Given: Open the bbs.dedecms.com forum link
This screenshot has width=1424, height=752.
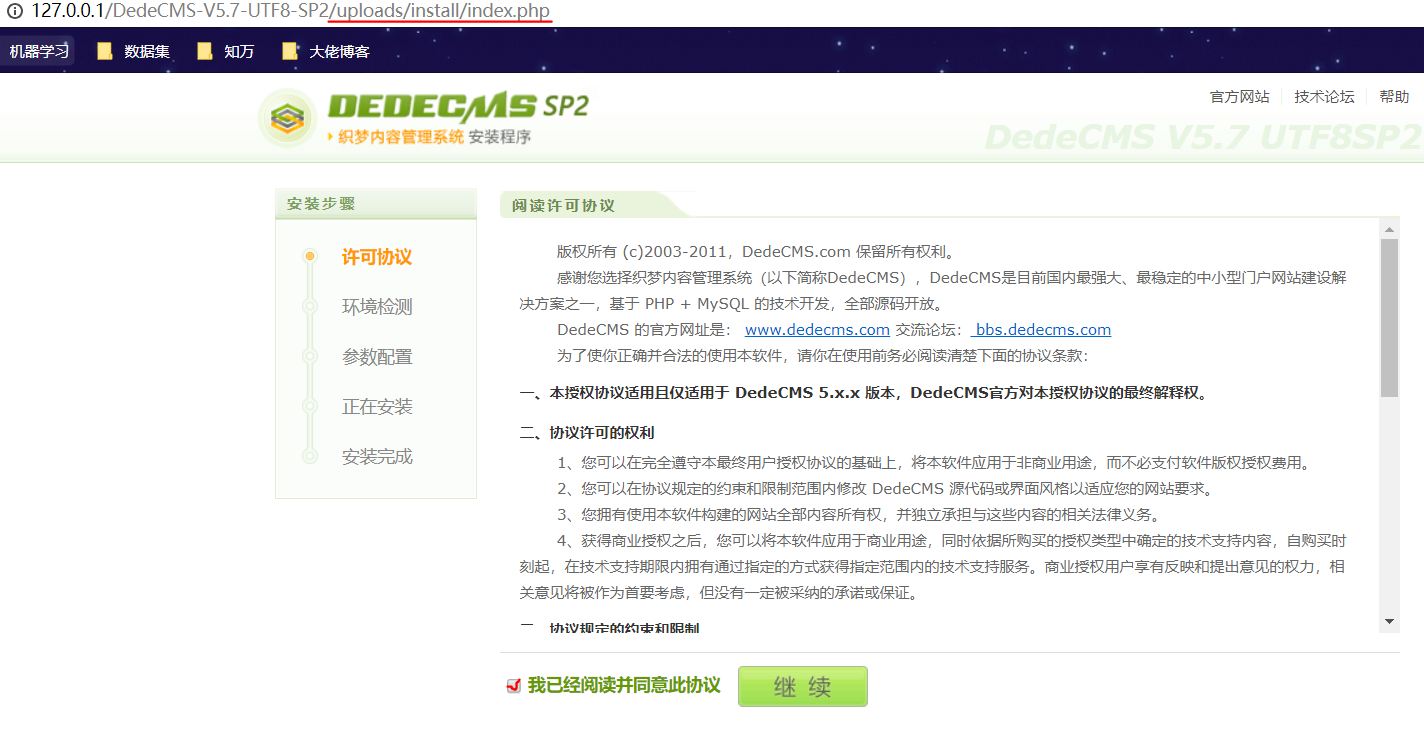Looking at the screenshot, I should tap(1042, 328).
